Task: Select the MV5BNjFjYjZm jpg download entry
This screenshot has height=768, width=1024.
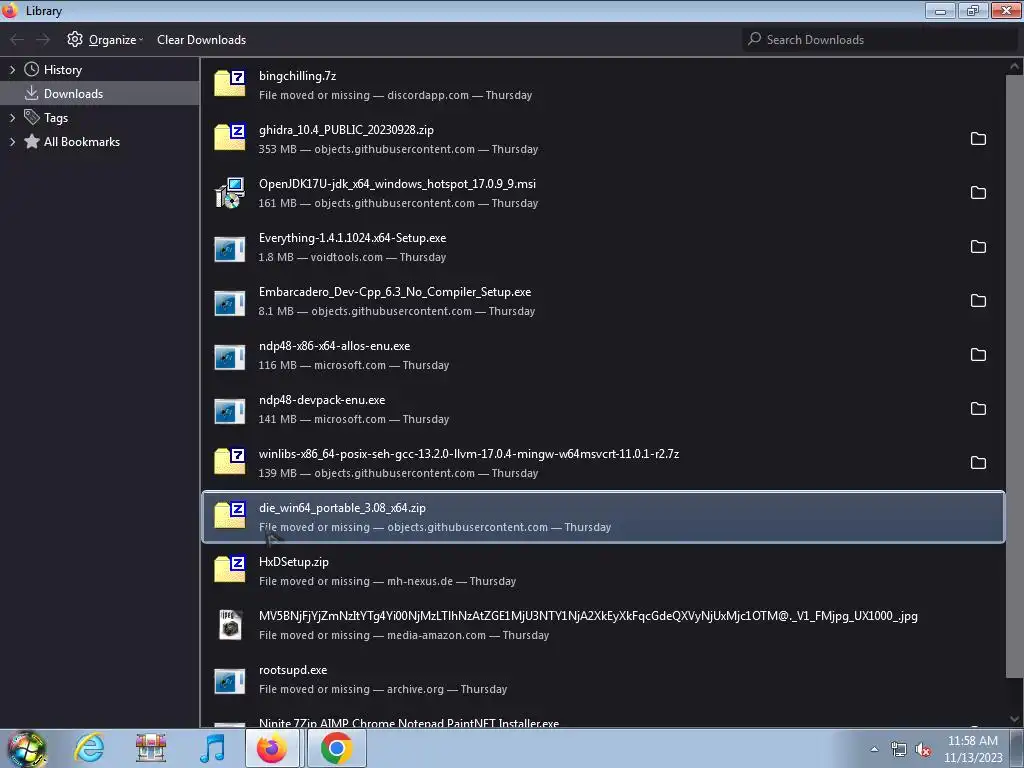Action: click(x=603, y=624)
